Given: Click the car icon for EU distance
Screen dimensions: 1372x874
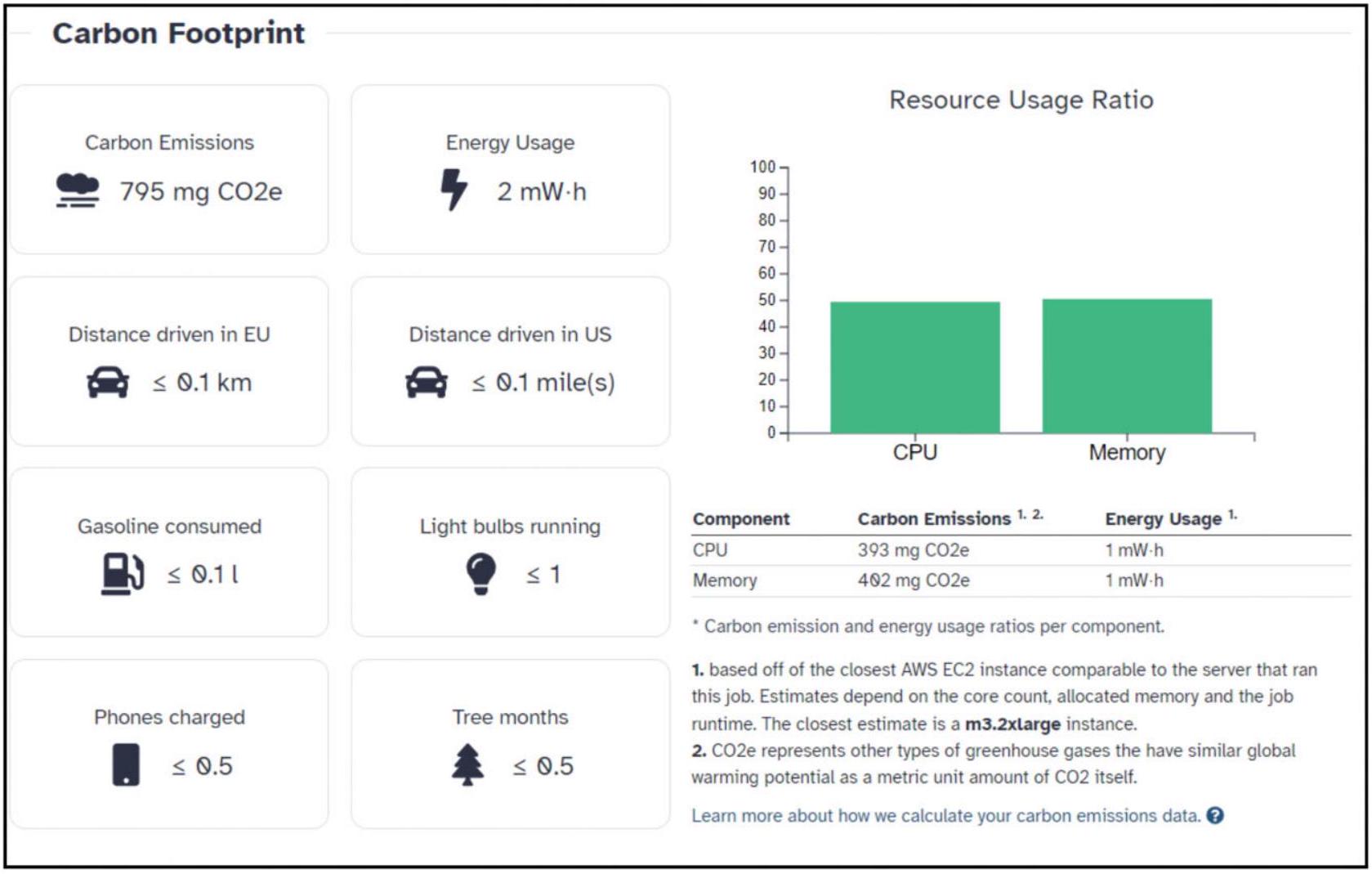Looking at the screenshot, I should (x=108, y=383).
